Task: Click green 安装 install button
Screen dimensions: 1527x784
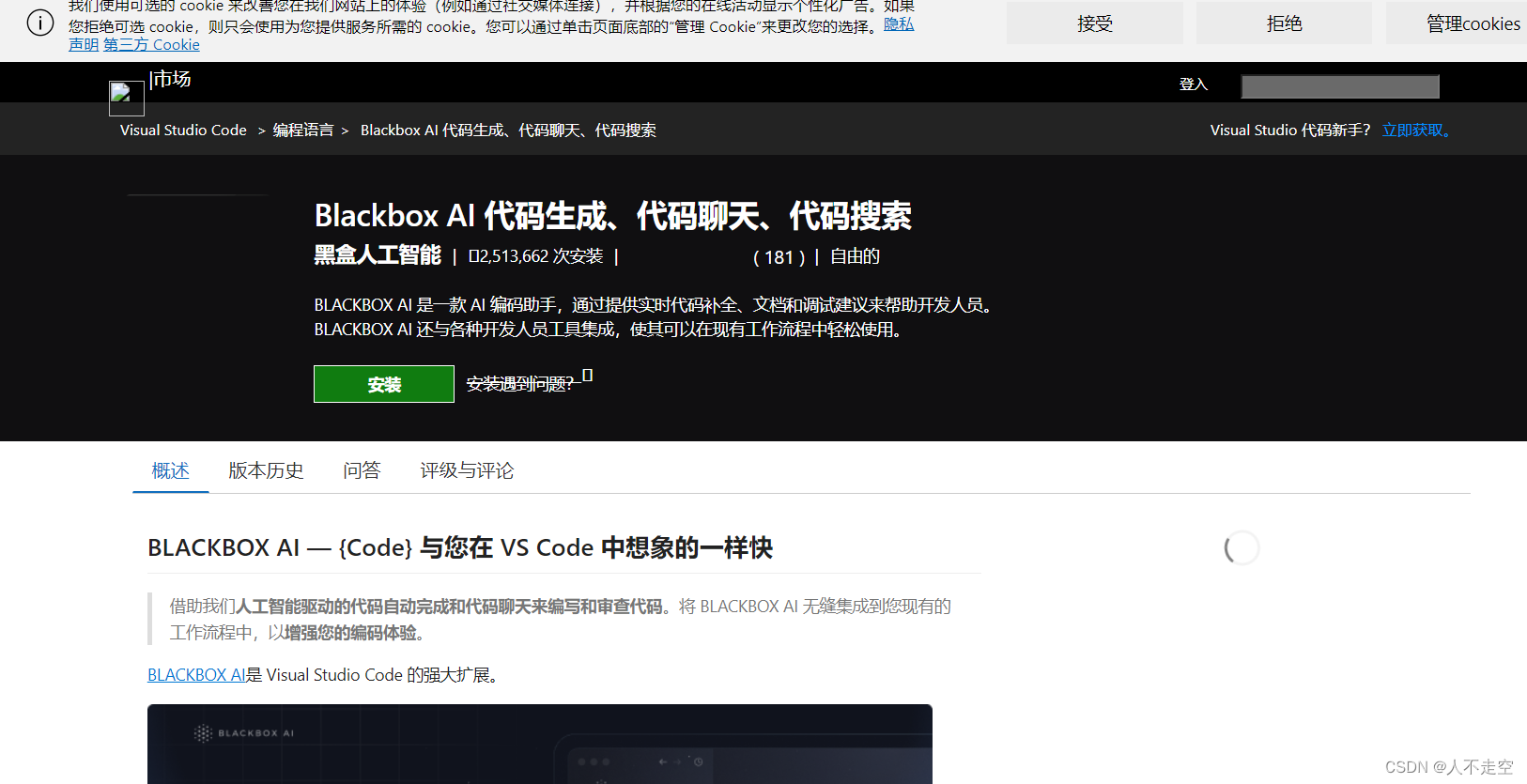Action: [x=384, y=384]
